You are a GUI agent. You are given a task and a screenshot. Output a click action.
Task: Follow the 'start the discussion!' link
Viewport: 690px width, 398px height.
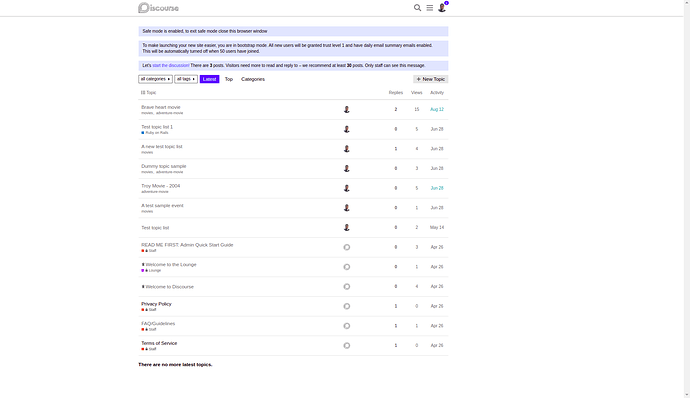pos(171,65)
